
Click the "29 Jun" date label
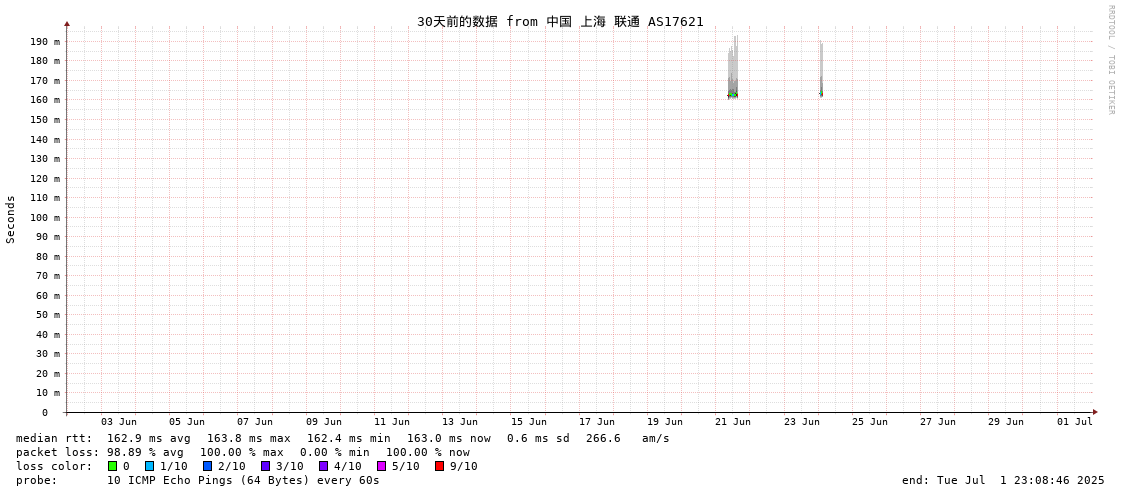click(1006, 422)
